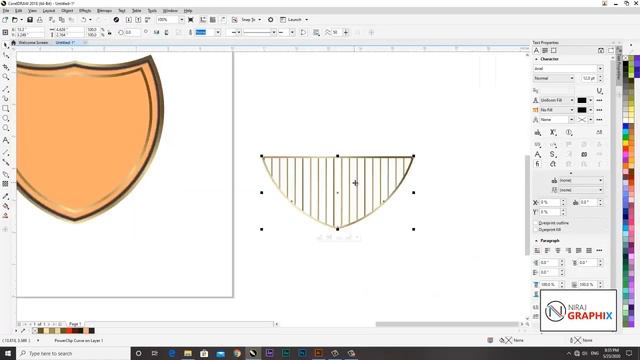Image resolution: width=640 pixels, height=360 pixels.
Task: Select the Freehand tool
Action: (6, 89)
